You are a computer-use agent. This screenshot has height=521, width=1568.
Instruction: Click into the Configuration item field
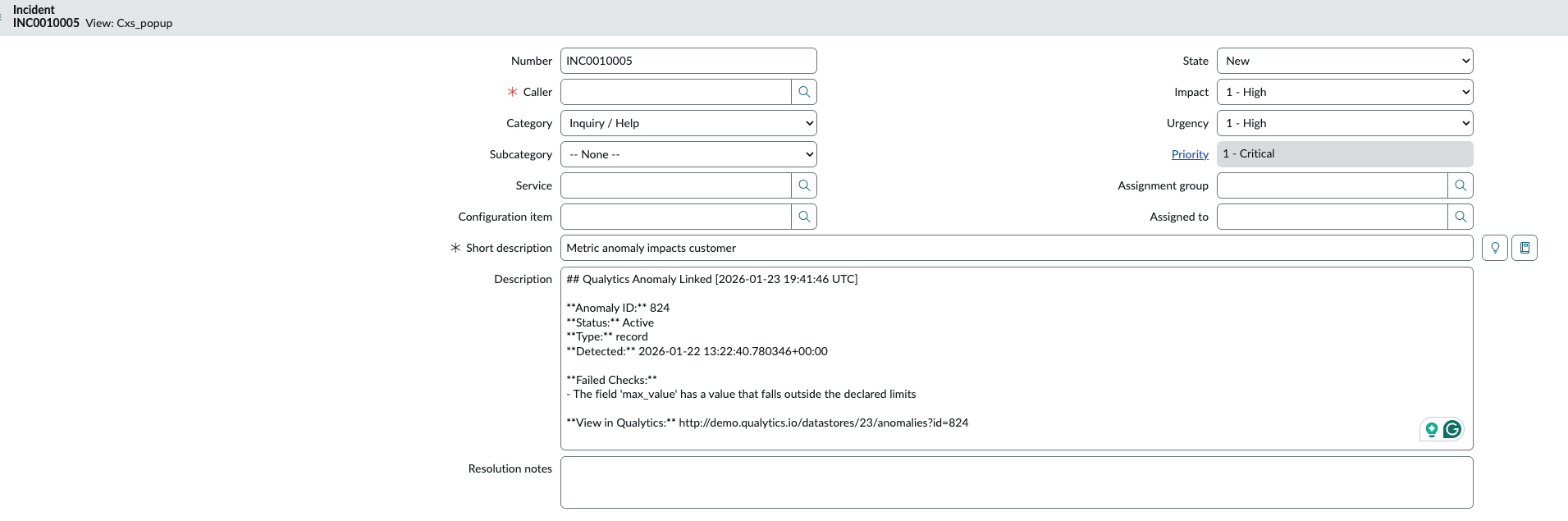[676, 217]
